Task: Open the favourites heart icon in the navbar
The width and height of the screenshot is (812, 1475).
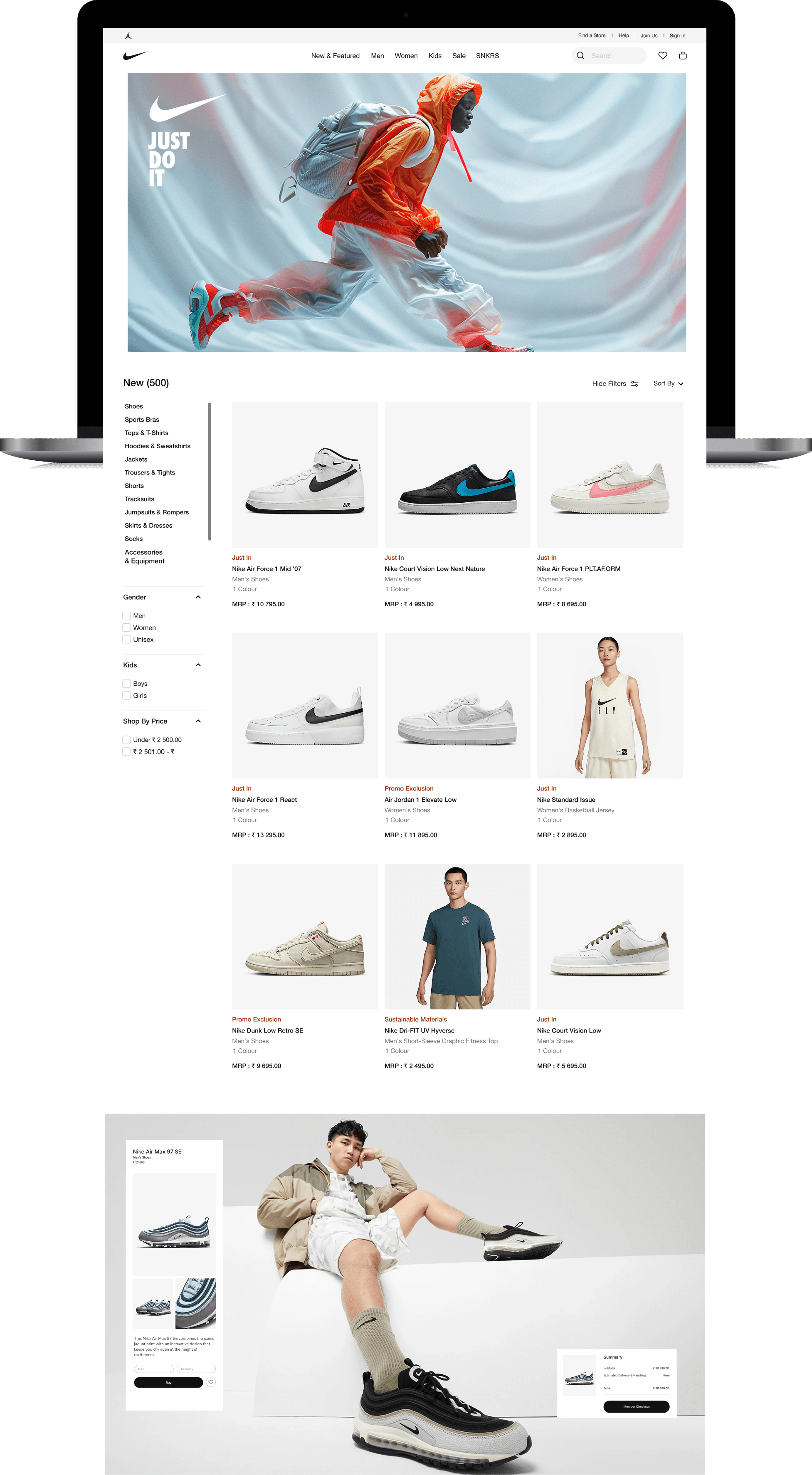Action: tap(663, 56)
